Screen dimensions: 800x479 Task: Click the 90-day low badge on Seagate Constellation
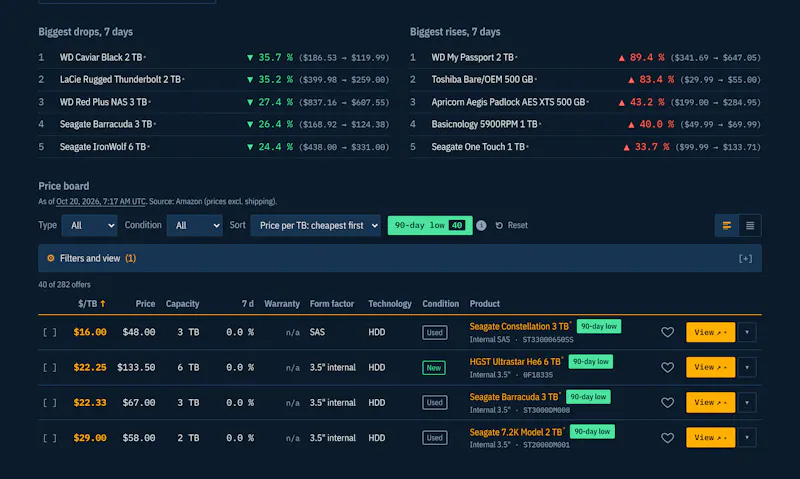coord(599,326)
